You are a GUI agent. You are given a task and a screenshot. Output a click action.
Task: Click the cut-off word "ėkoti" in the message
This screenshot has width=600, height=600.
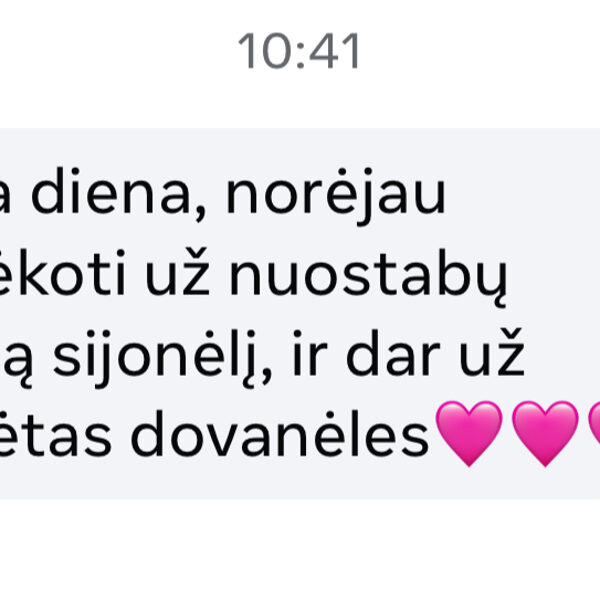pyautogui.click(x=63, y=272)
